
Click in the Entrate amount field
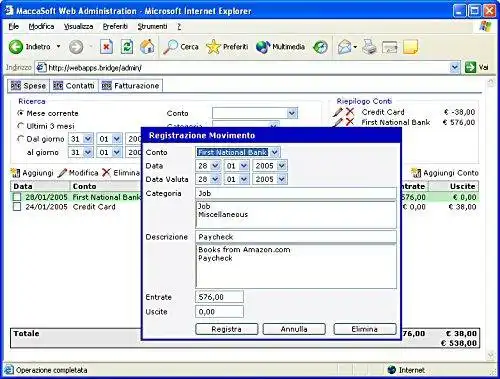point(219,297)
